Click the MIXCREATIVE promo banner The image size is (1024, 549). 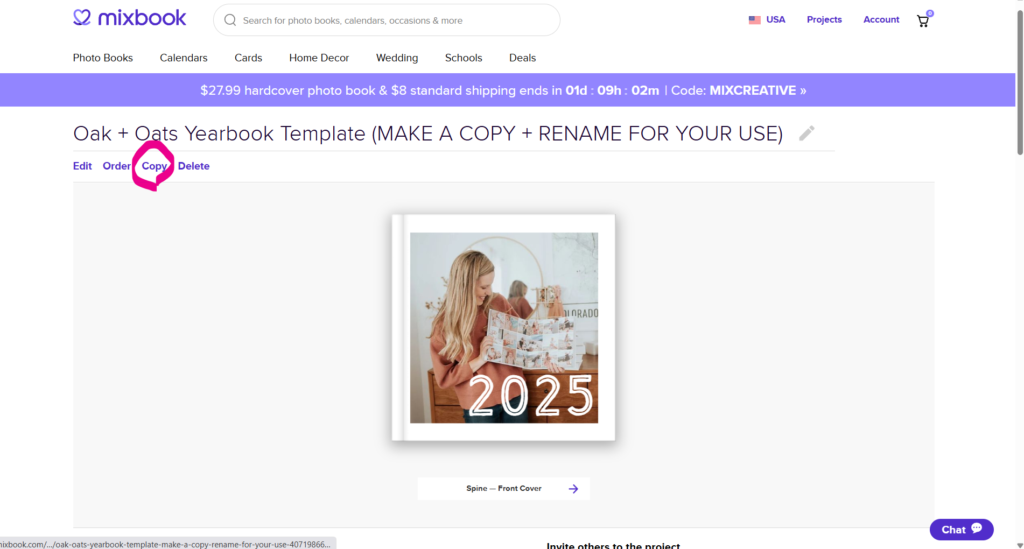point(504,90)
